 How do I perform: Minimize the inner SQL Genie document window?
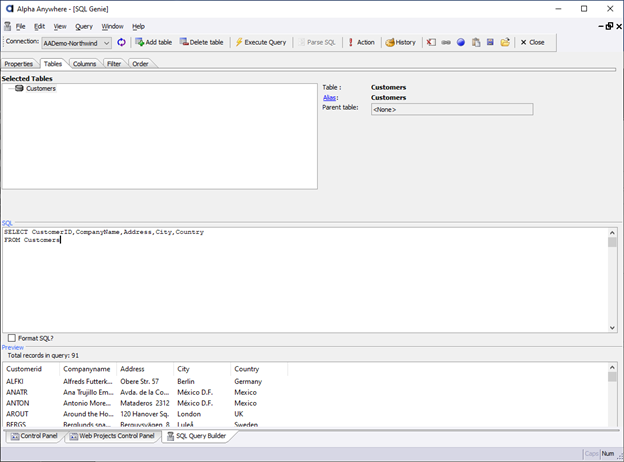601,26
